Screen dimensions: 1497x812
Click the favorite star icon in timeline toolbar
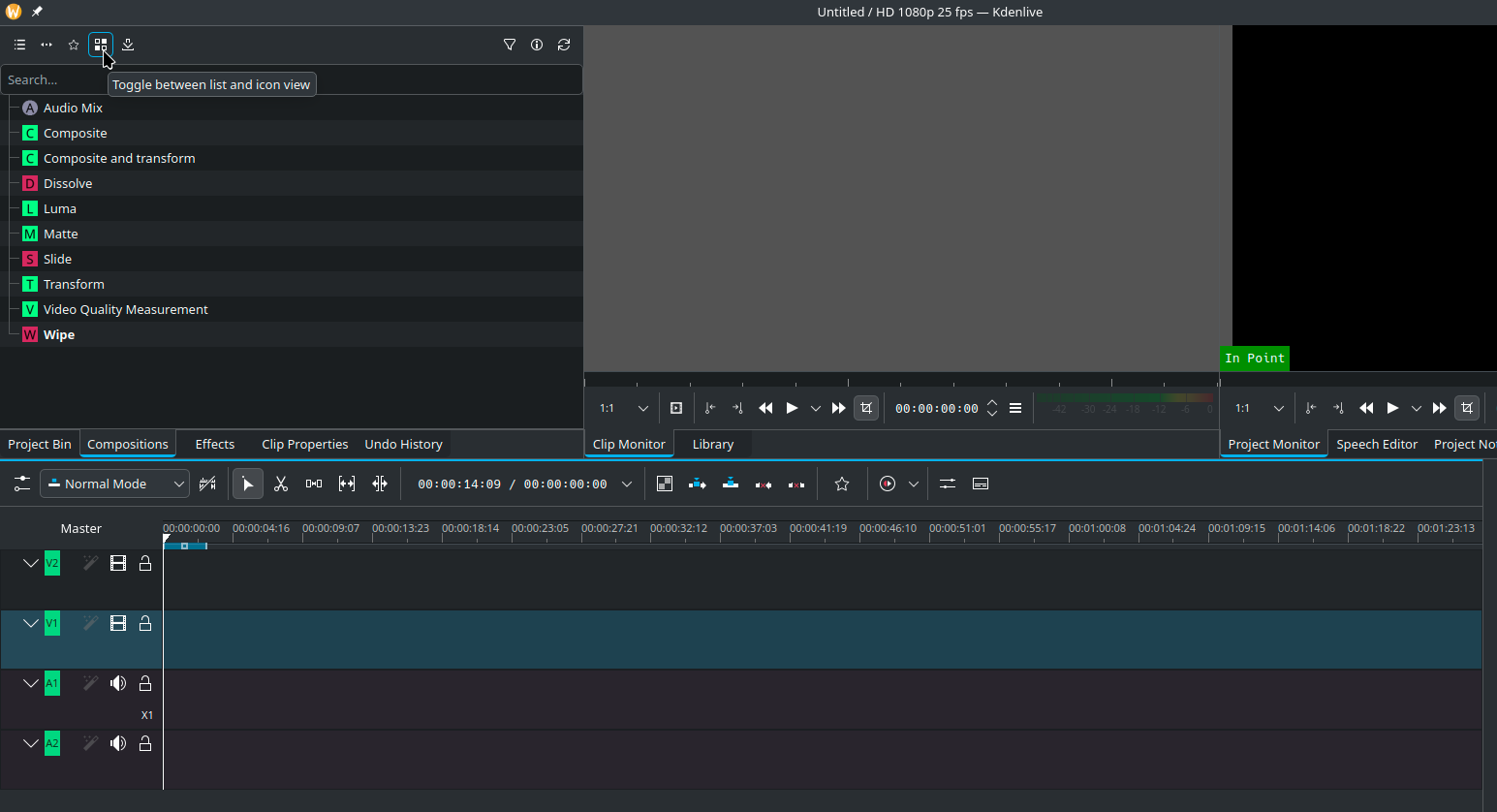[842, 484]
